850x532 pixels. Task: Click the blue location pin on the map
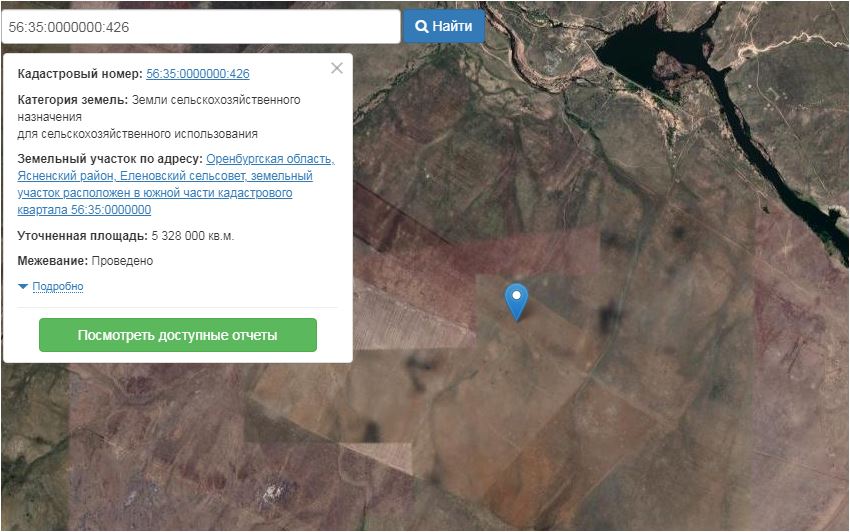[x=516, y=299]
